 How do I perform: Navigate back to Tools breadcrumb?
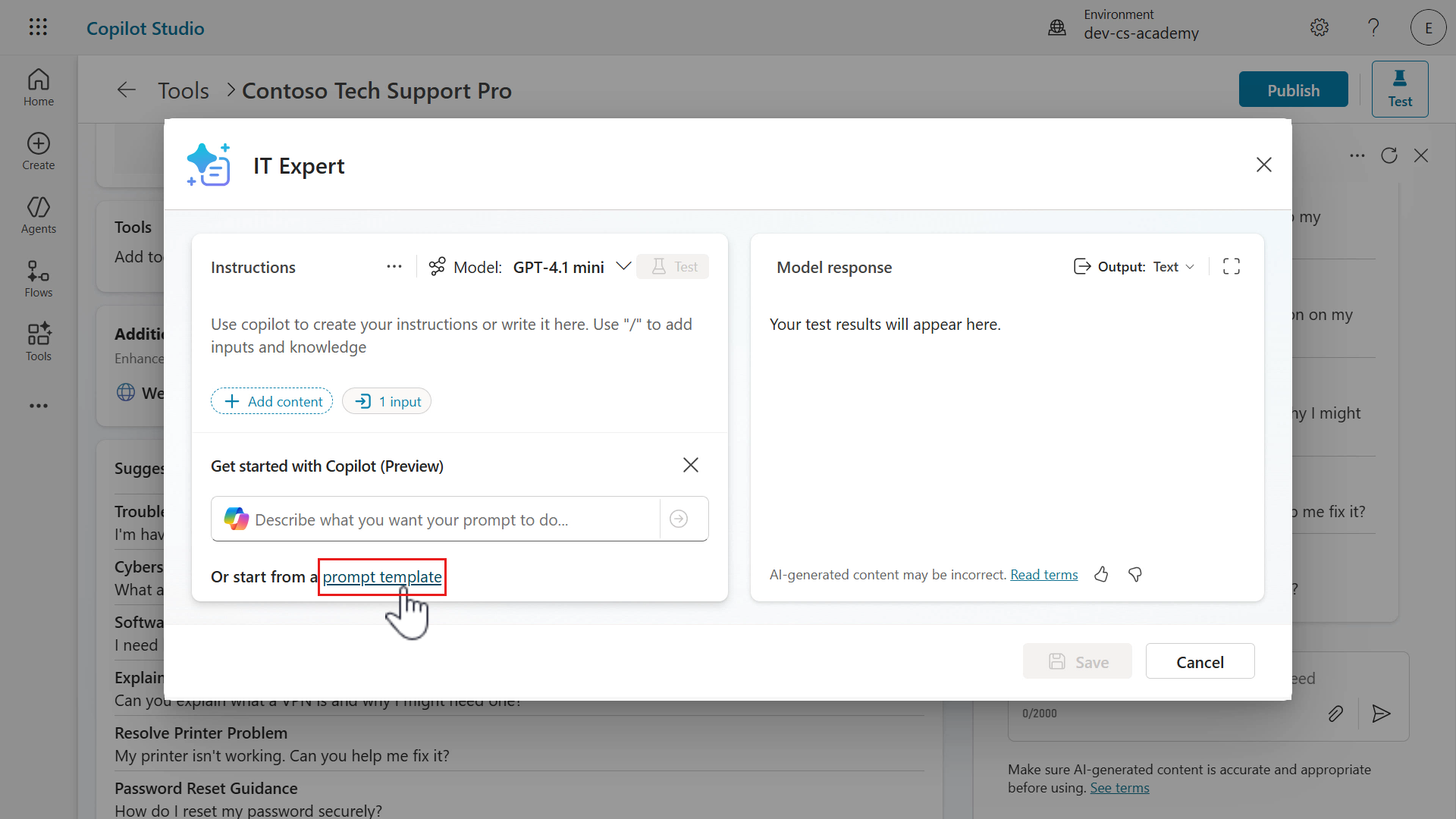pos(184,89)
